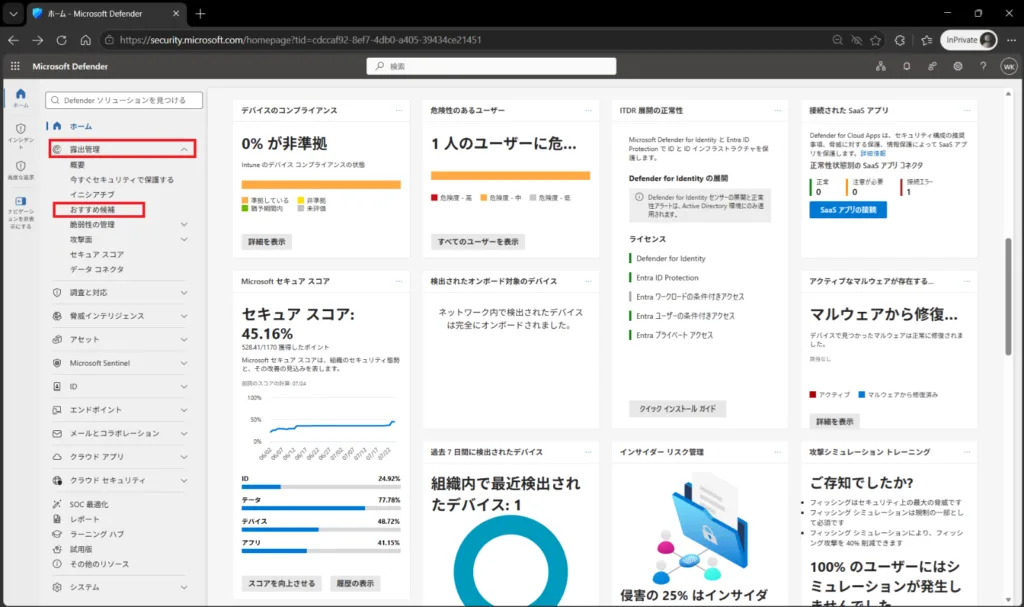The width and height of the screenshot is (1024, 607).
Task: Expand the 脅威インテリジェンス section
Action: [x=184, y=316]
